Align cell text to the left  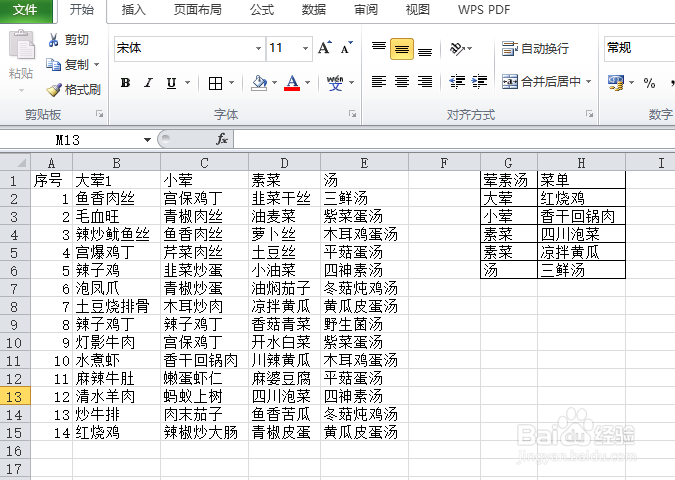click(379, 81)
